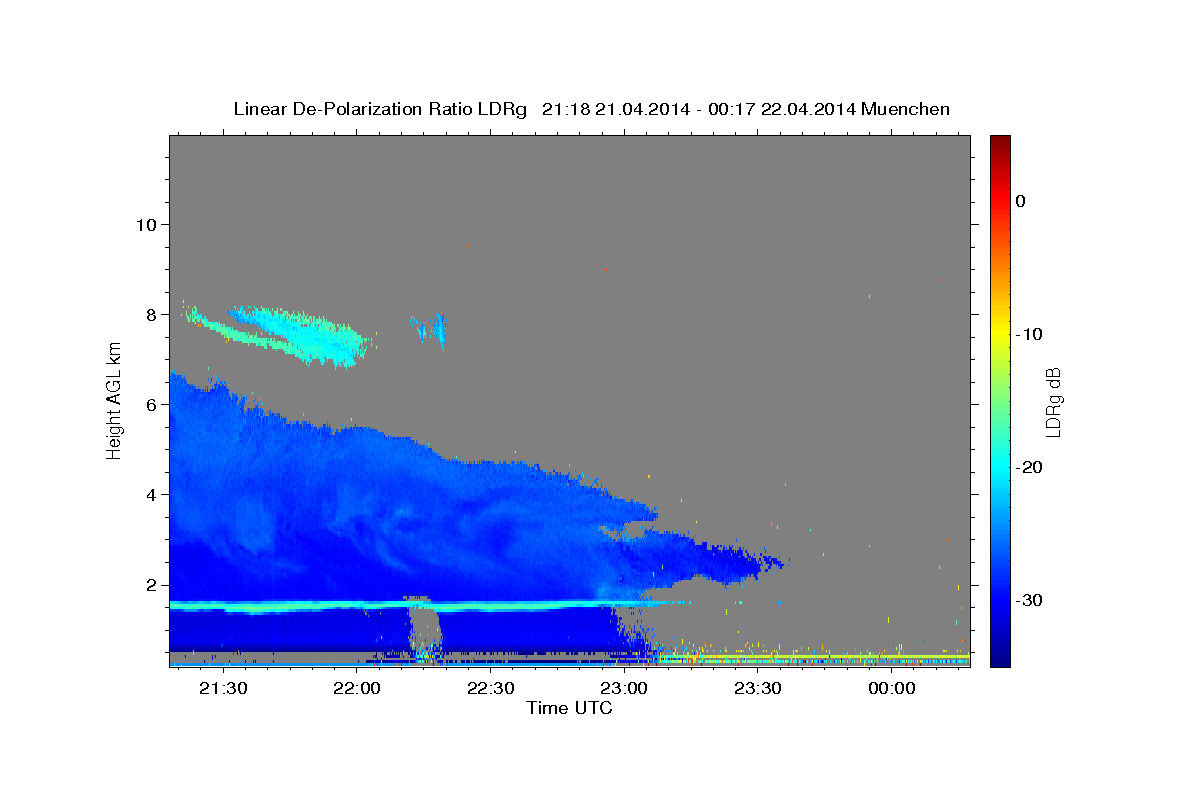Screen dimensions: 1200x800
Task: Click the 'Height AGL km' axis label
Action: (114, 401)
